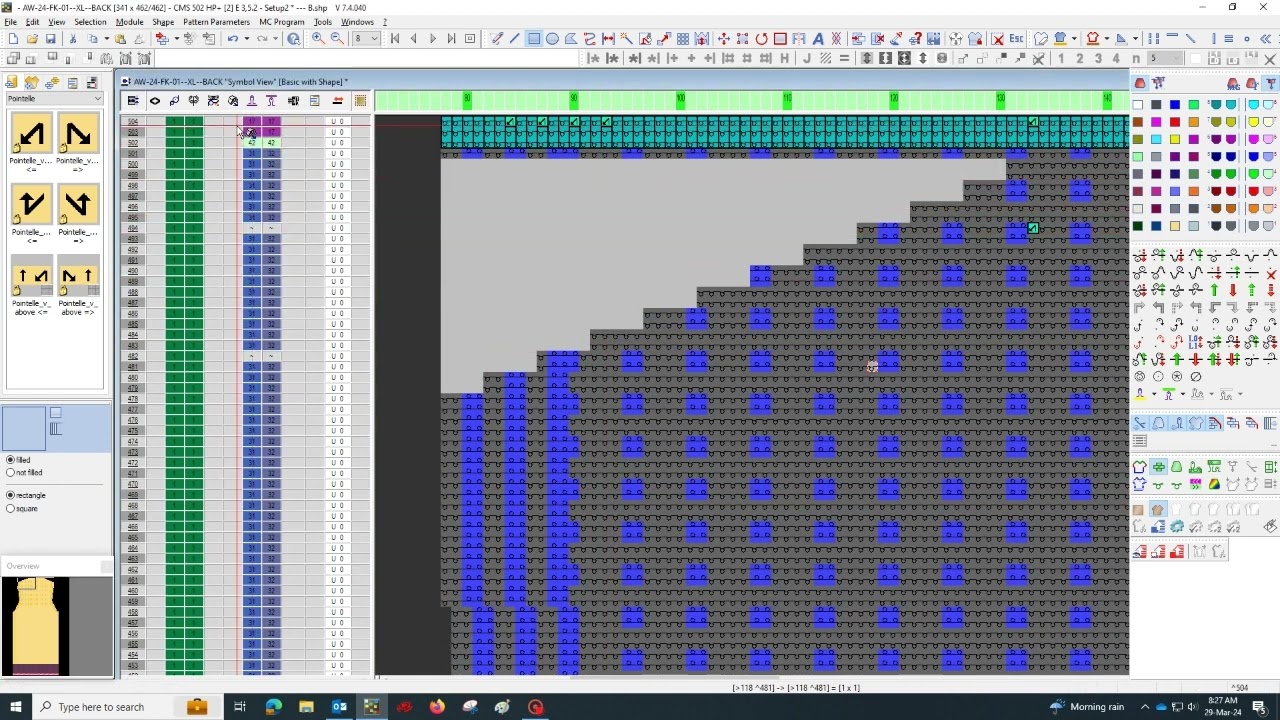Zoom out with the magnifier minus icon

tap(337, 39)
